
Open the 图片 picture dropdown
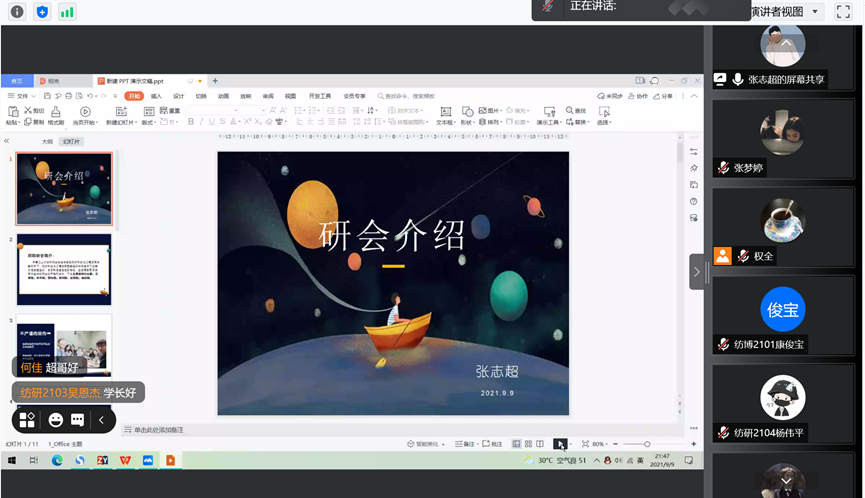point(490,111)
